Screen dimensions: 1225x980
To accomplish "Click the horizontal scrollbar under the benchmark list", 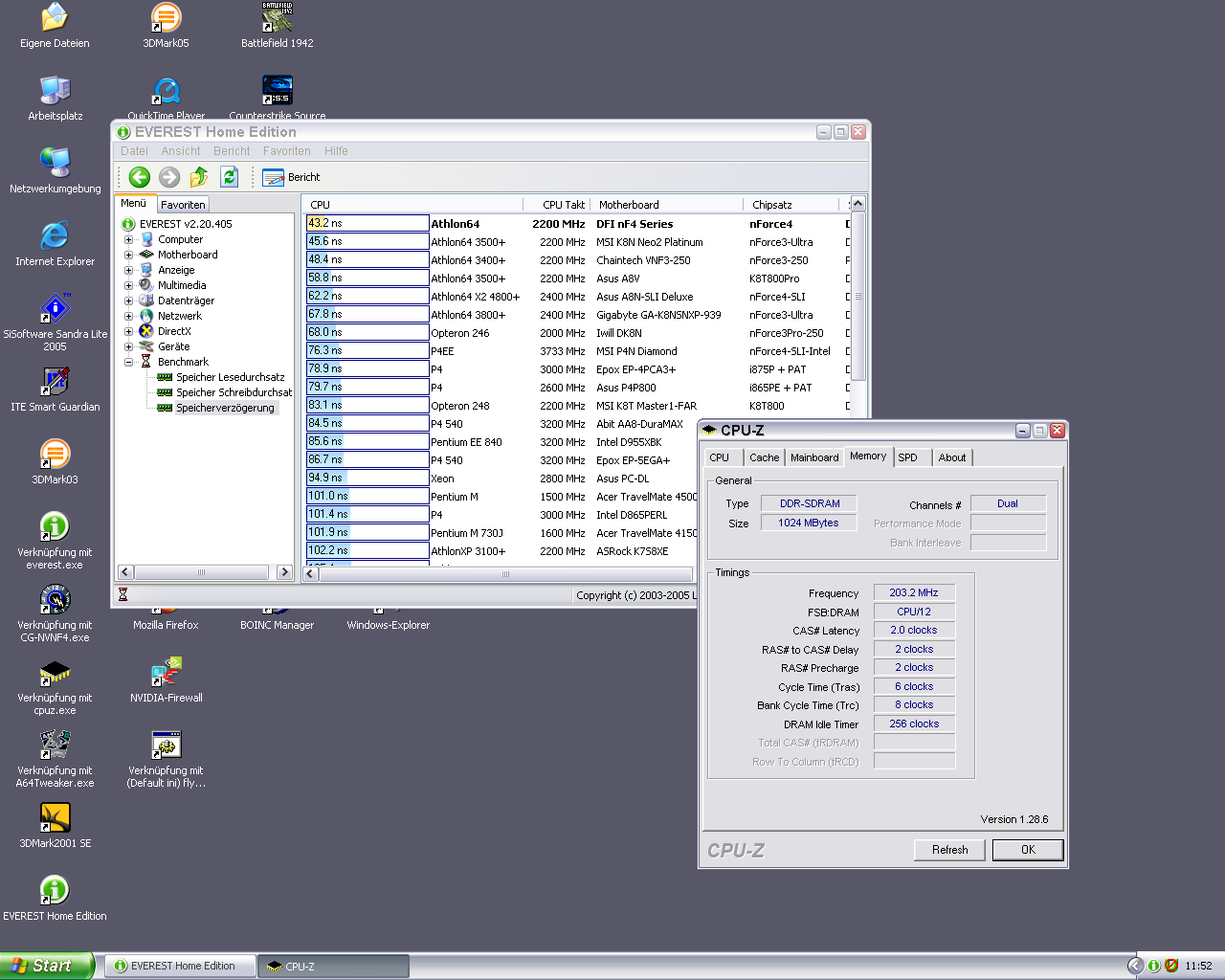I will [505, 574].
